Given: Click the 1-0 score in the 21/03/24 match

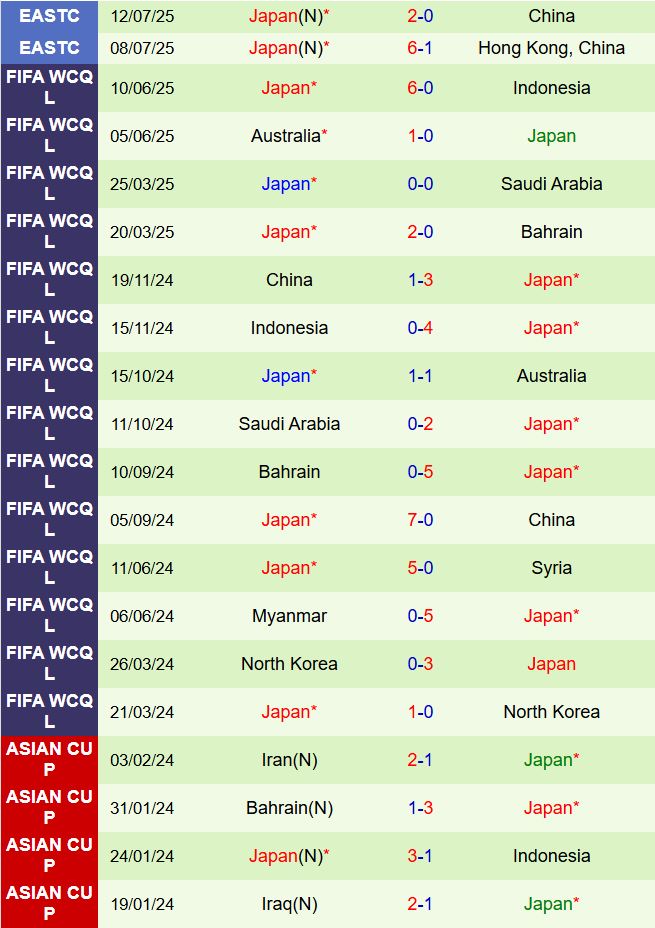Looking at the screenshot, I should (420, 712).
